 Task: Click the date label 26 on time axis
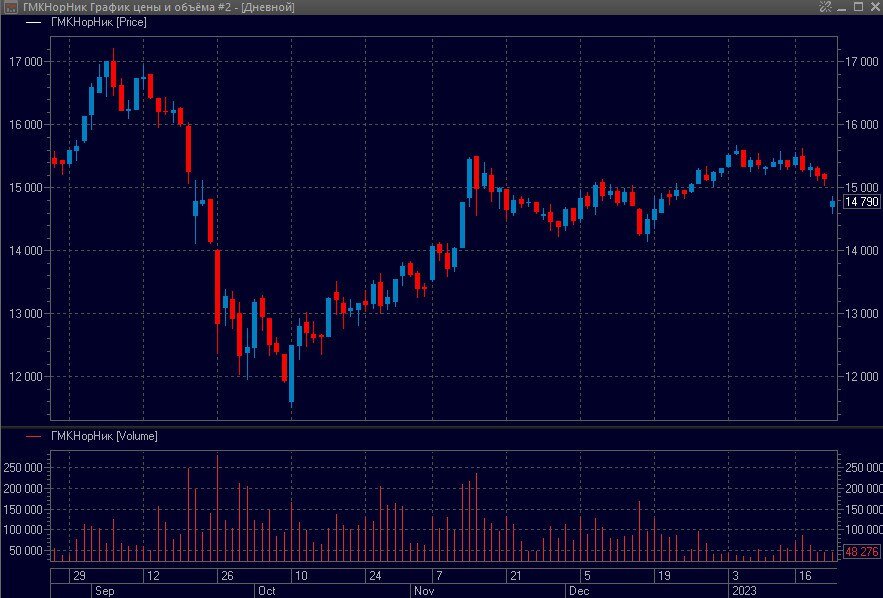tap(227, 576)
